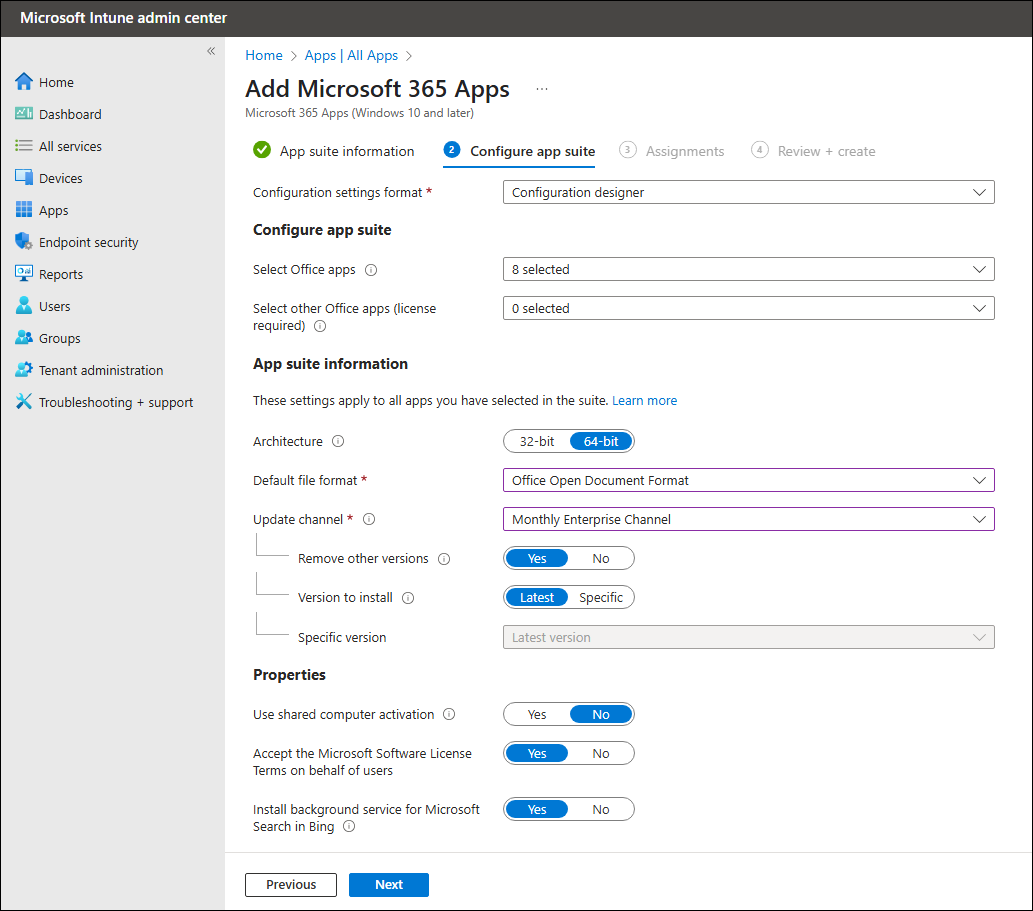Click the Devices icon in sidebar
The height and width of the screenshot is (911, 1033).
[24, 178]
